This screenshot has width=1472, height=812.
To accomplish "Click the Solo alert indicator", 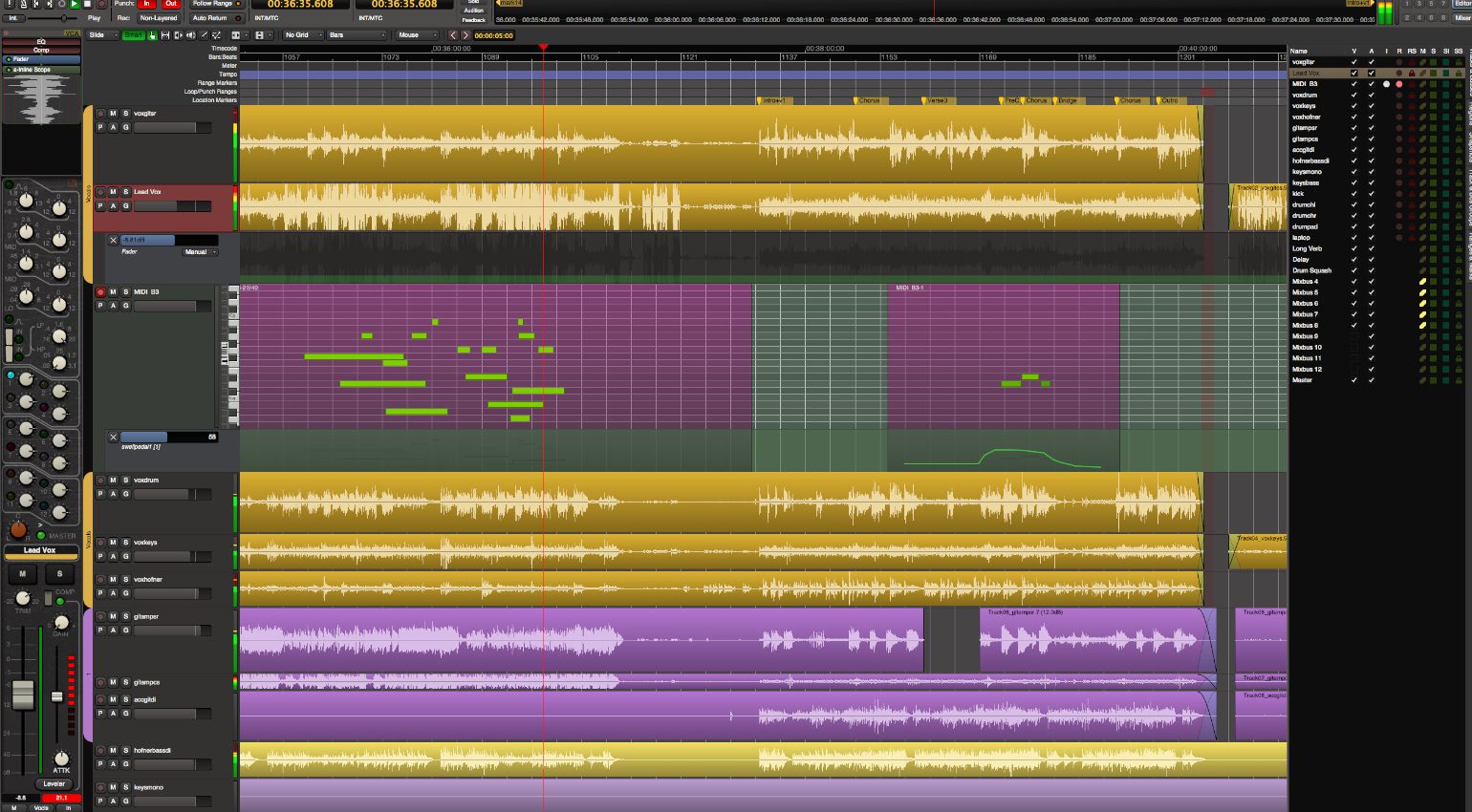I will [474, 2].
